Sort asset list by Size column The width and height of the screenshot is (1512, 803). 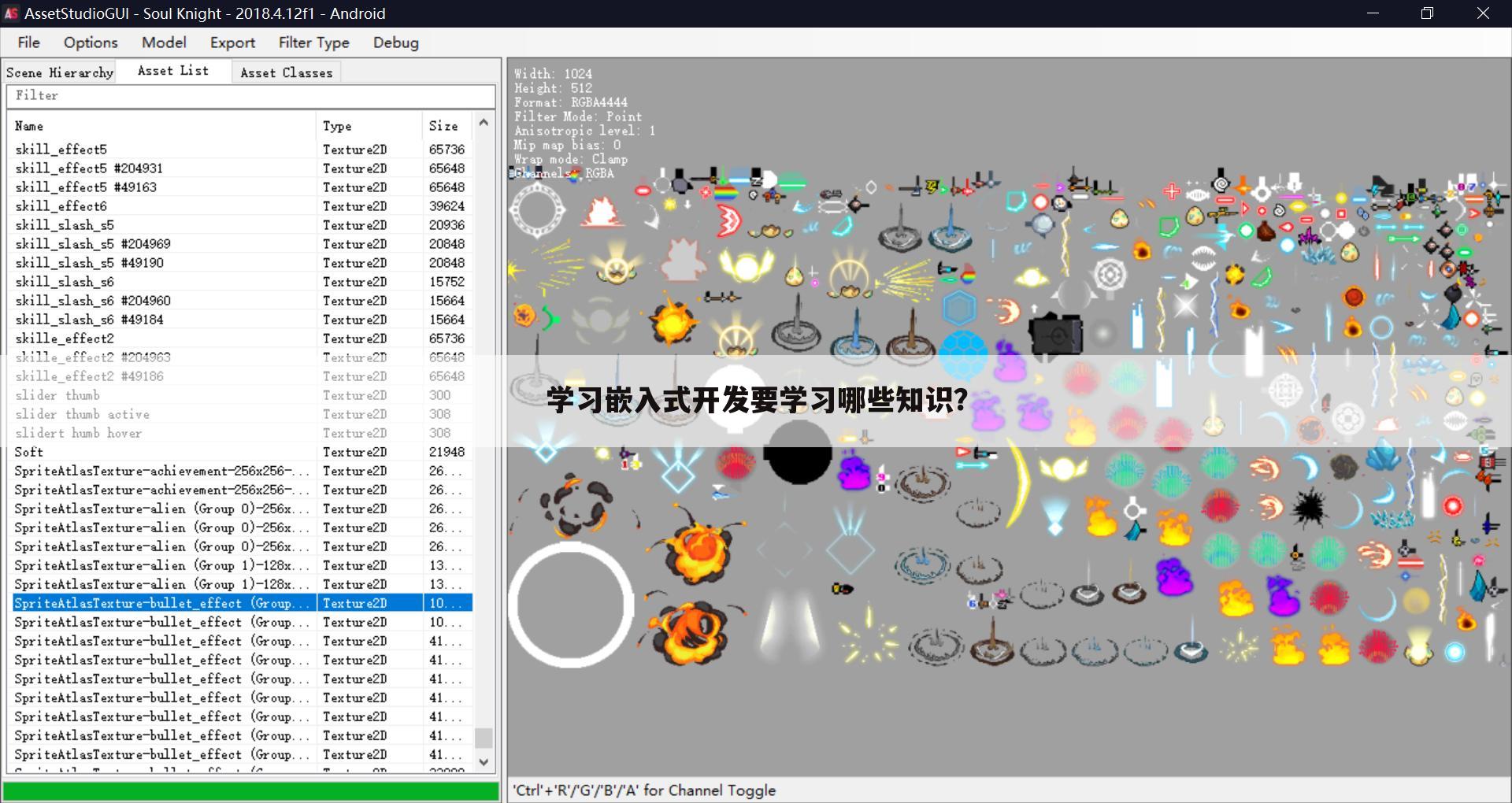click(x=443, y=126)
